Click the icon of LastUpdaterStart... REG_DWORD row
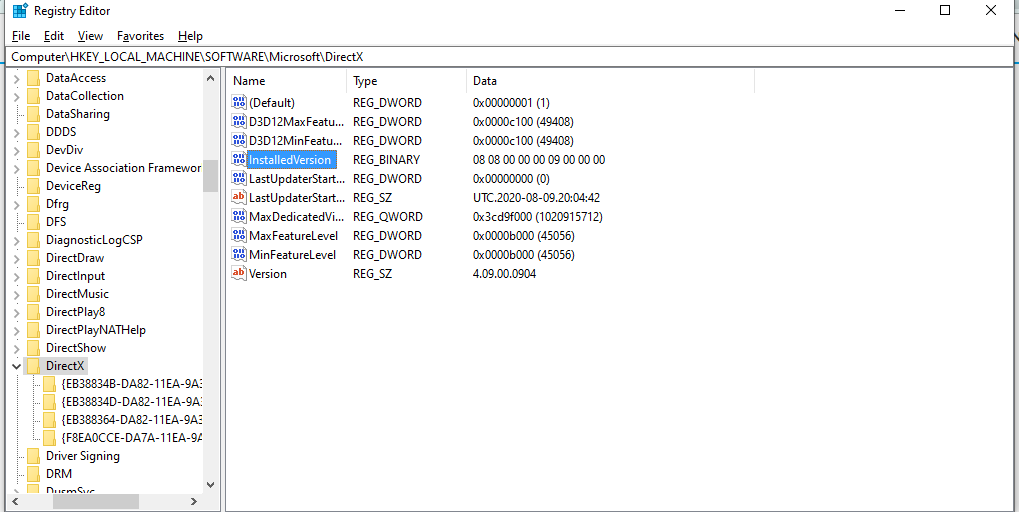The image size is (1019, 512). point(239,179)
